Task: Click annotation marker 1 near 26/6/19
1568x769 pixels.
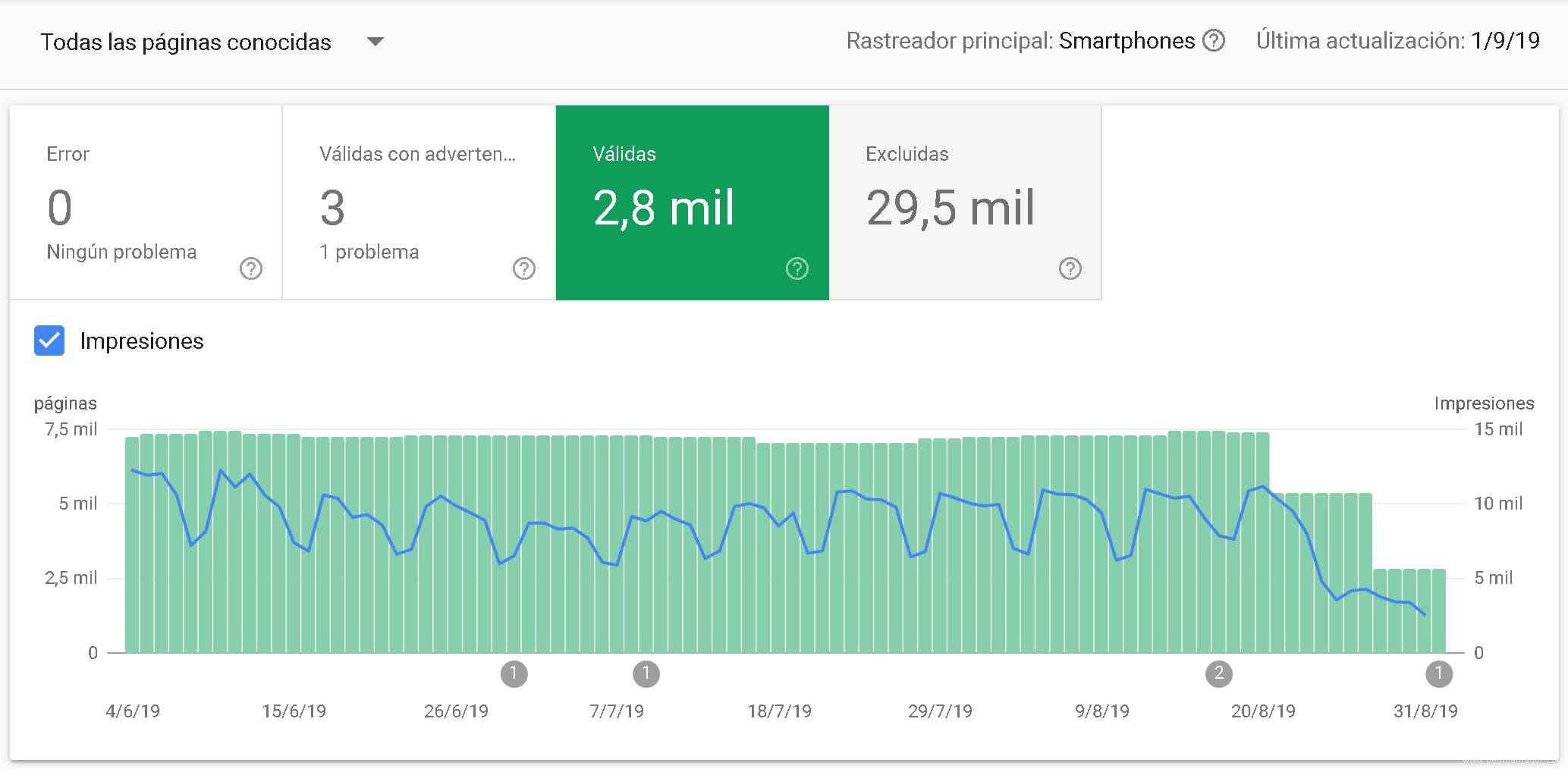Action: [x=514, y=673]
